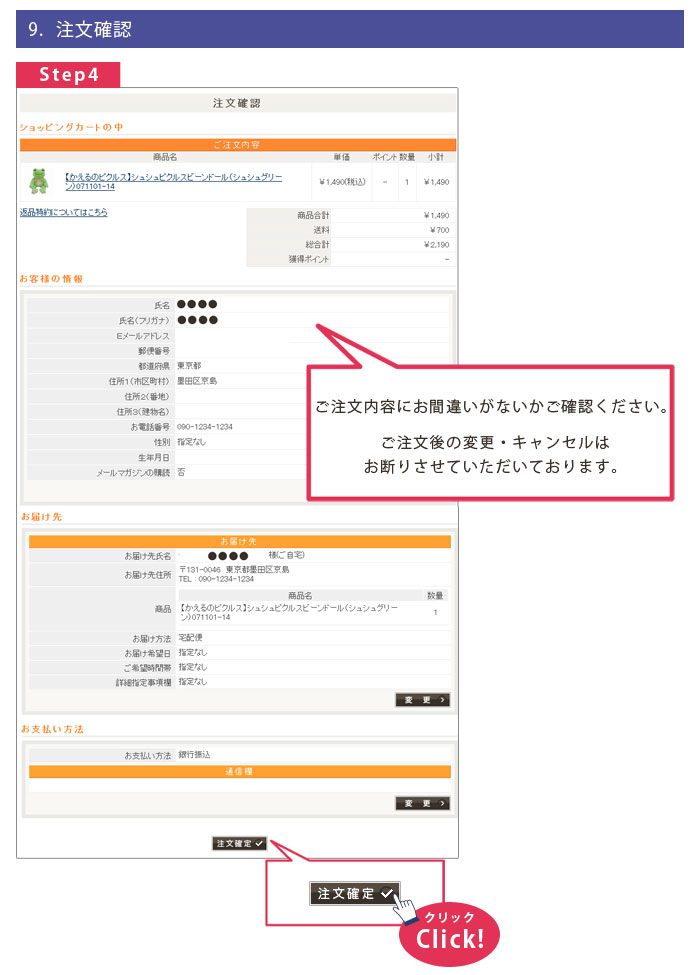Viewport: 700px width, 975px height.
Task: Click the frog plush product thumbnail
Action: tap(39, 181)
